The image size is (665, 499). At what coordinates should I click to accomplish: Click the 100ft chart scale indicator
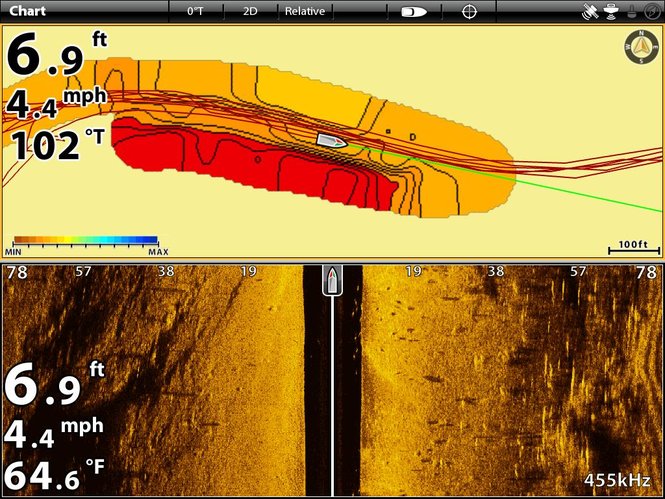pos(631,247)
